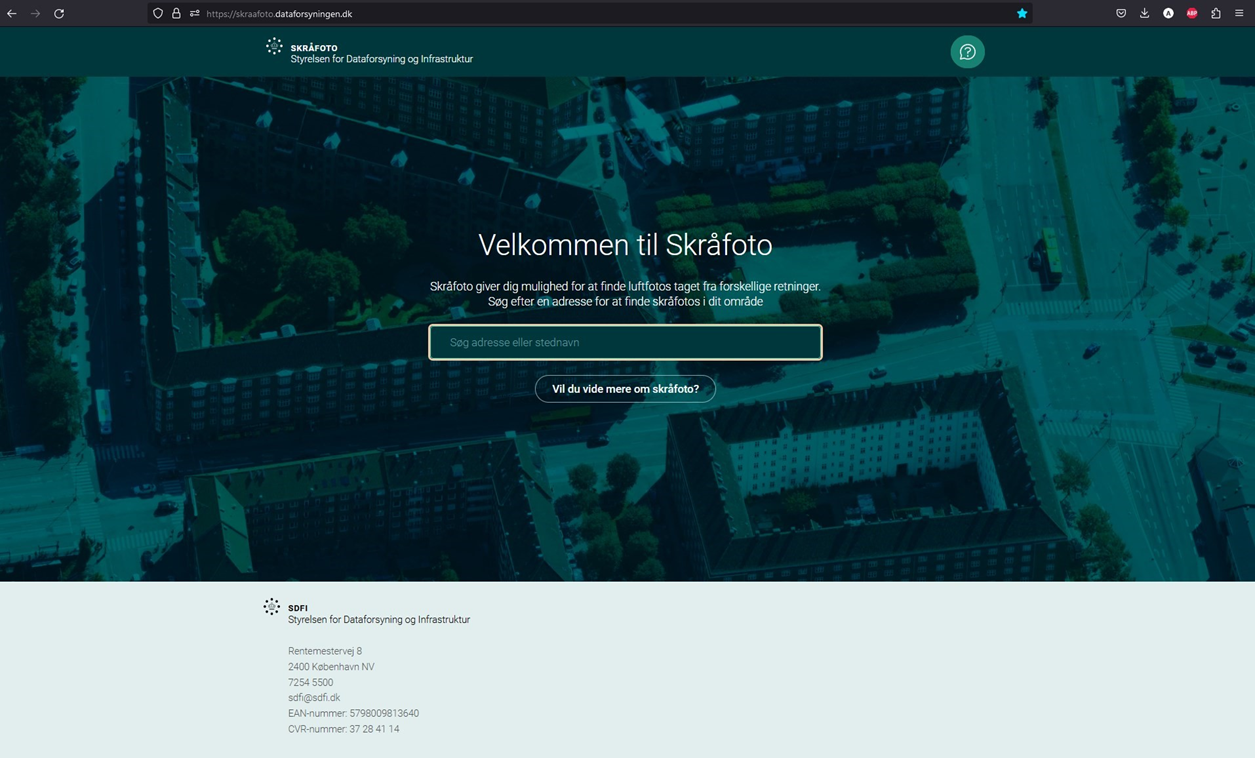Open the browser hamburger menu
This screenshot has width=1255, height=758.
coord(1239,14)
